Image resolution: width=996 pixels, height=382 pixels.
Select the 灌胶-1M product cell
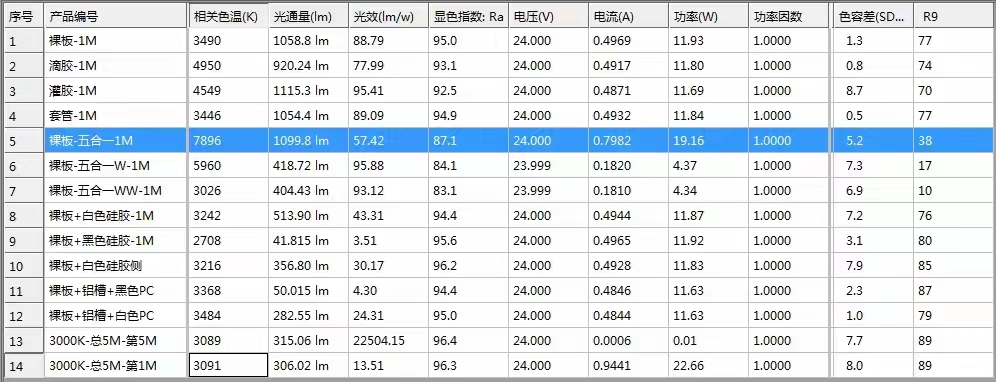116,91
